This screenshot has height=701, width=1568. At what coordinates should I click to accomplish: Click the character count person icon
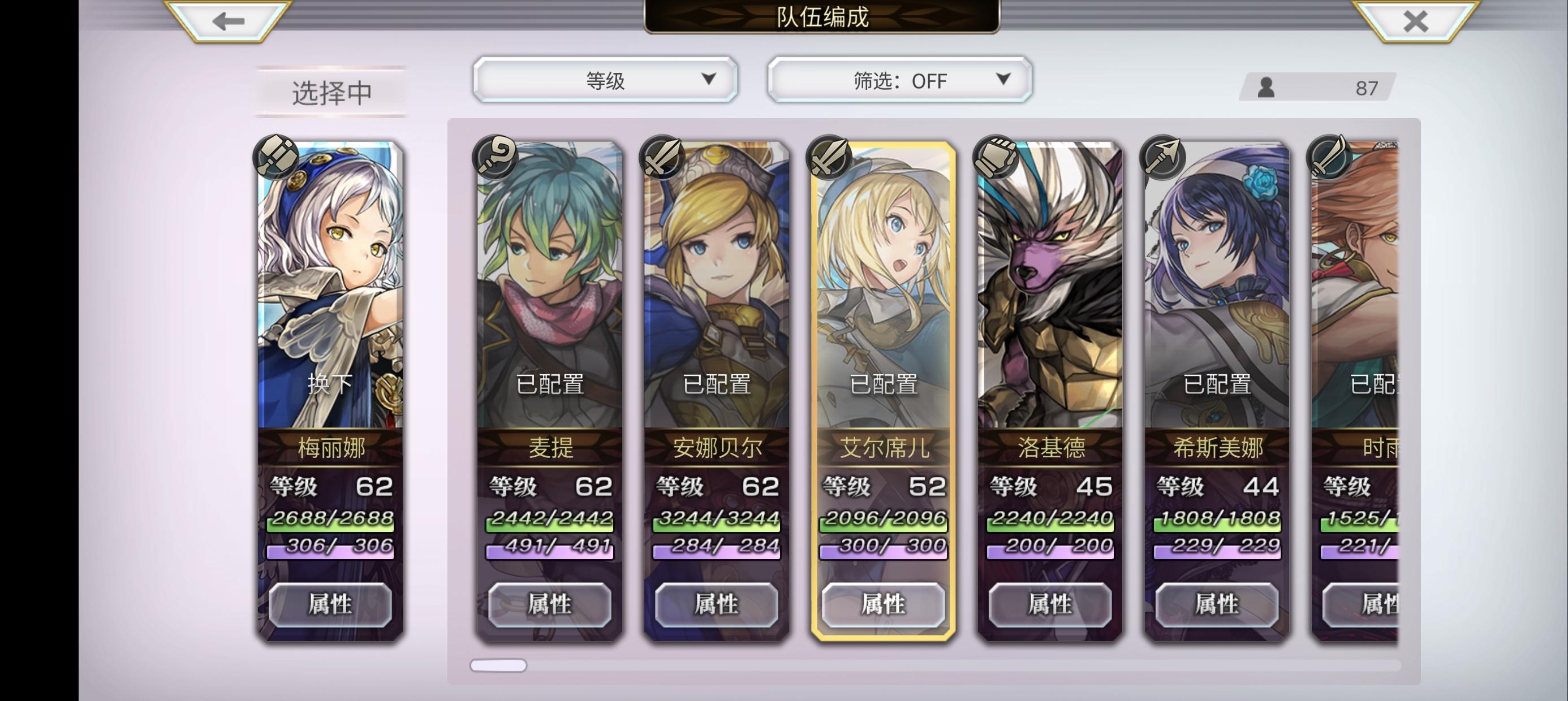coord(1266,88)
